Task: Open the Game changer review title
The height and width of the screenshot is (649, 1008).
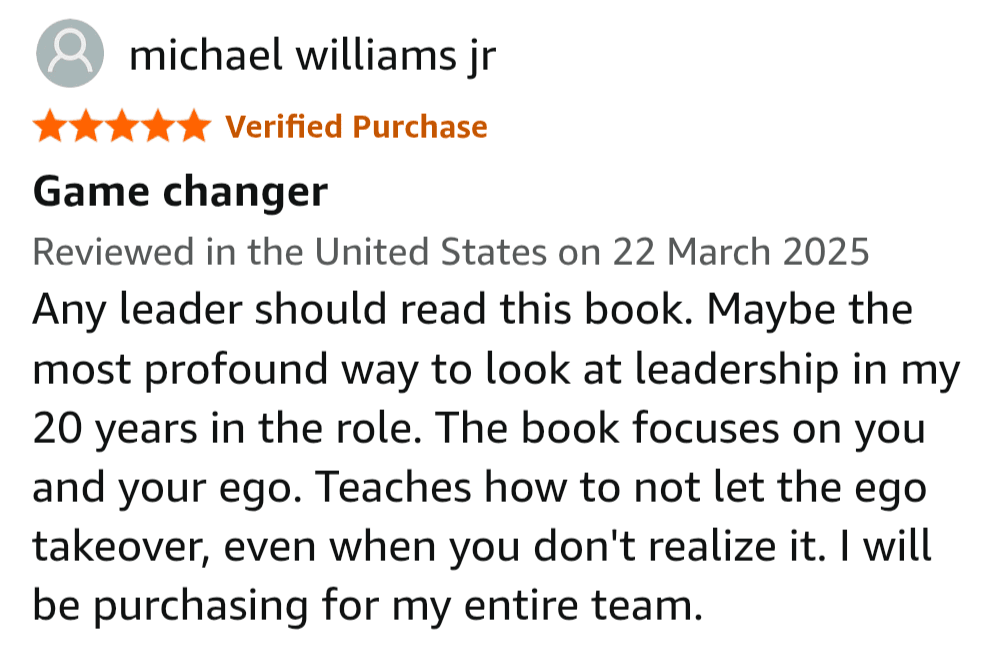Action: [181, 192]
